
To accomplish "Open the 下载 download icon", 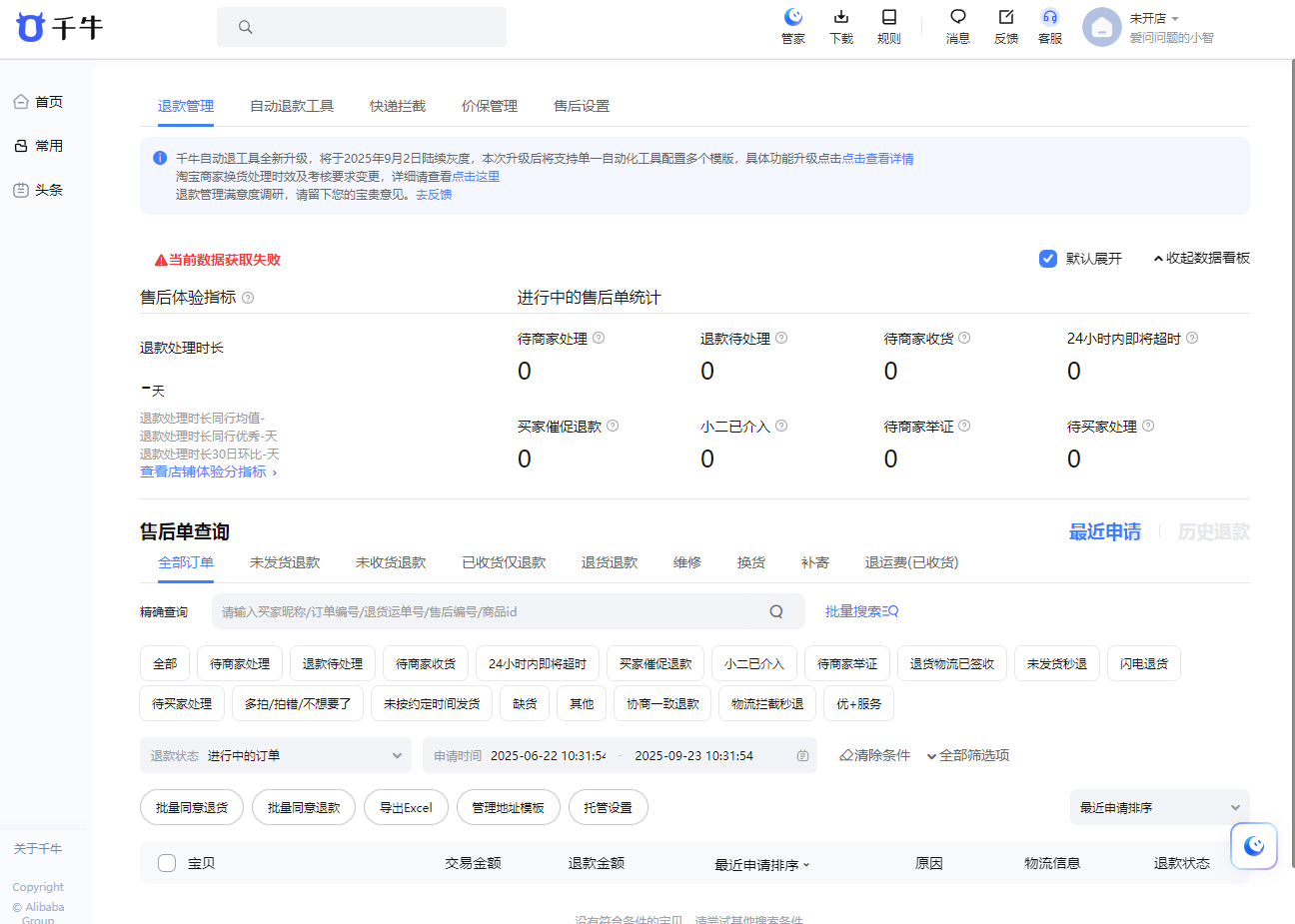I will (x=841, y=17).
